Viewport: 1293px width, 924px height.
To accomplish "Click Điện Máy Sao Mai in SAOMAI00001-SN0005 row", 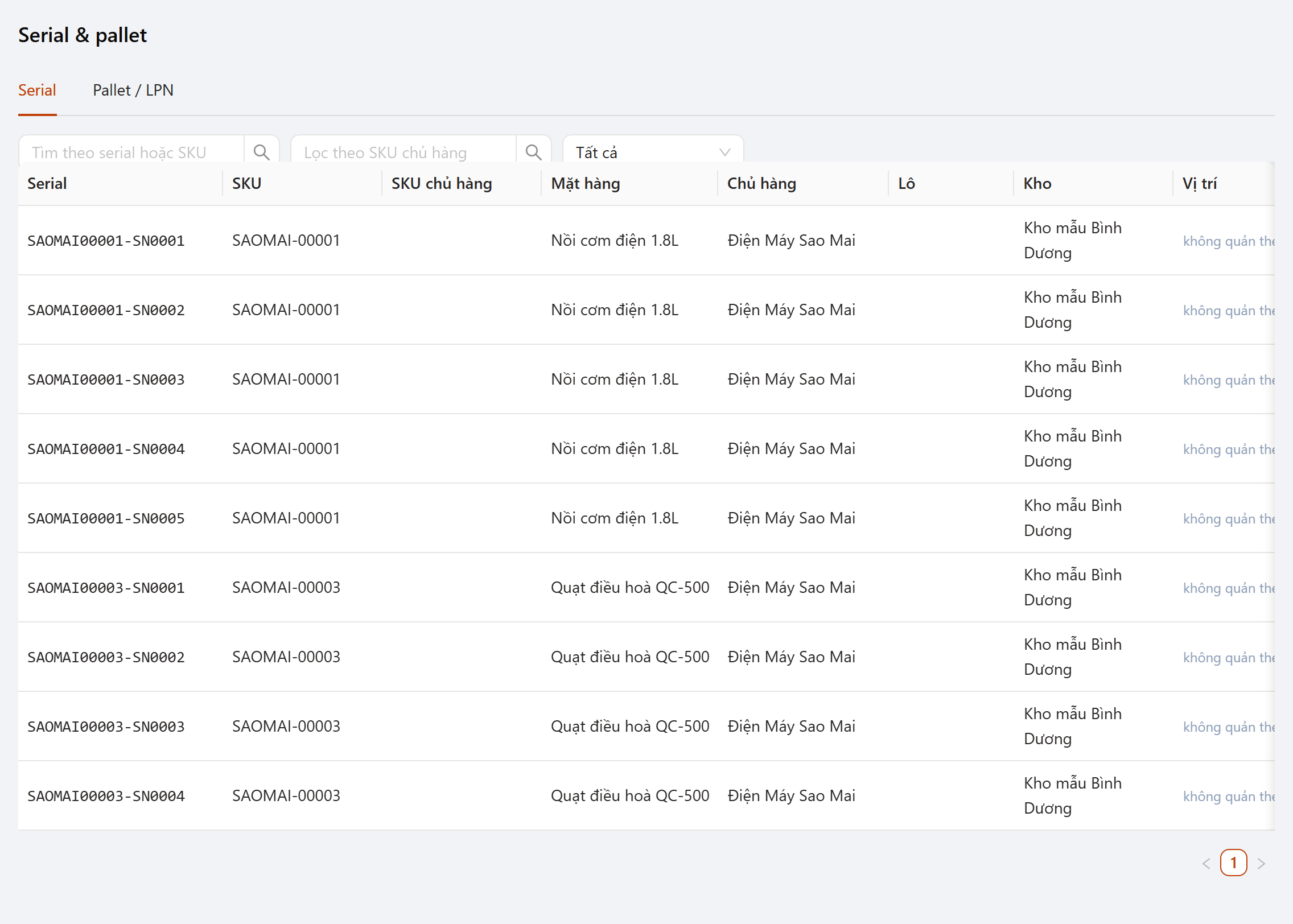I will coord(791,518).
